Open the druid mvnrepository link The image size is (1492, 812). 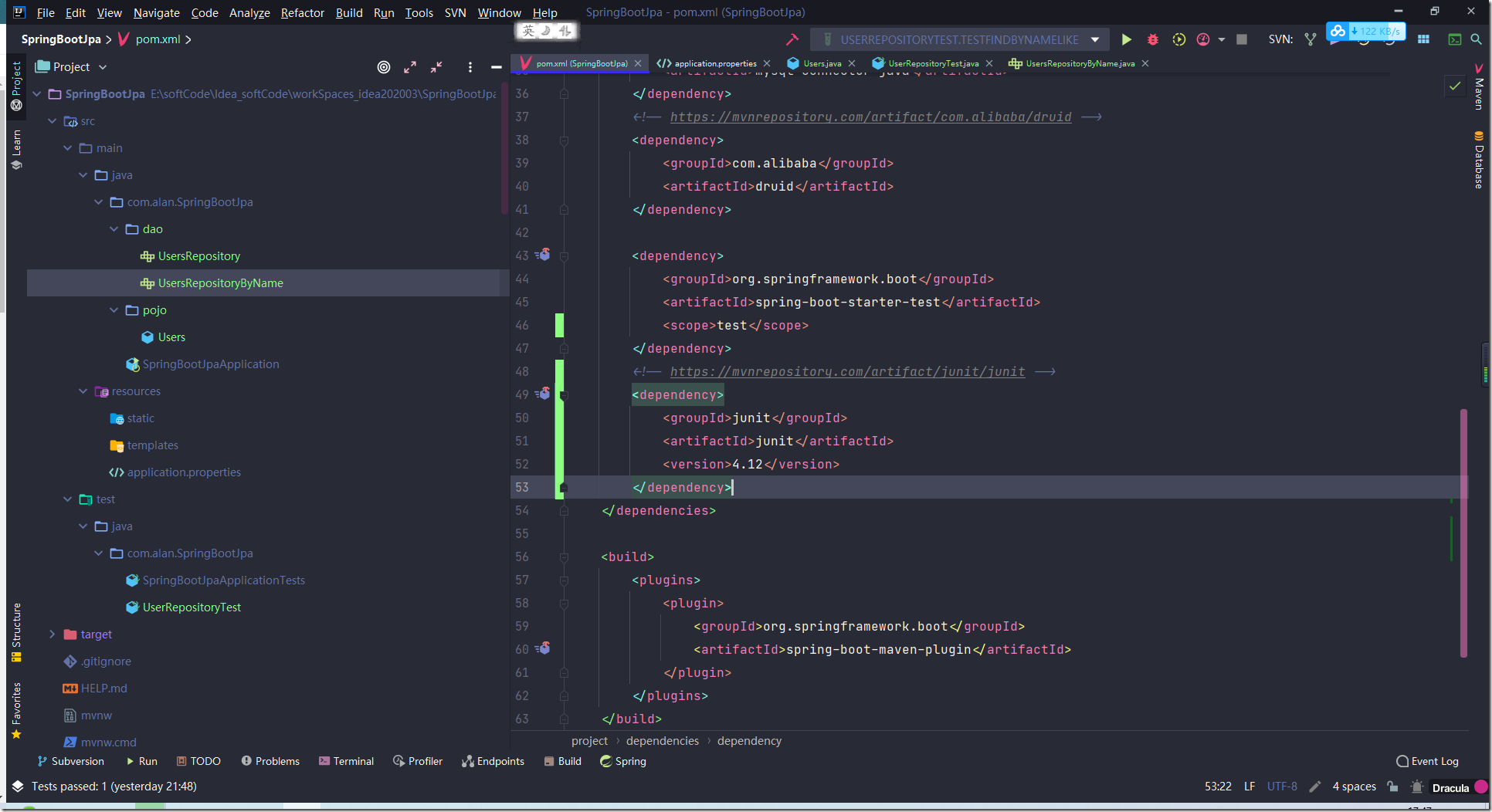[870, 117]
